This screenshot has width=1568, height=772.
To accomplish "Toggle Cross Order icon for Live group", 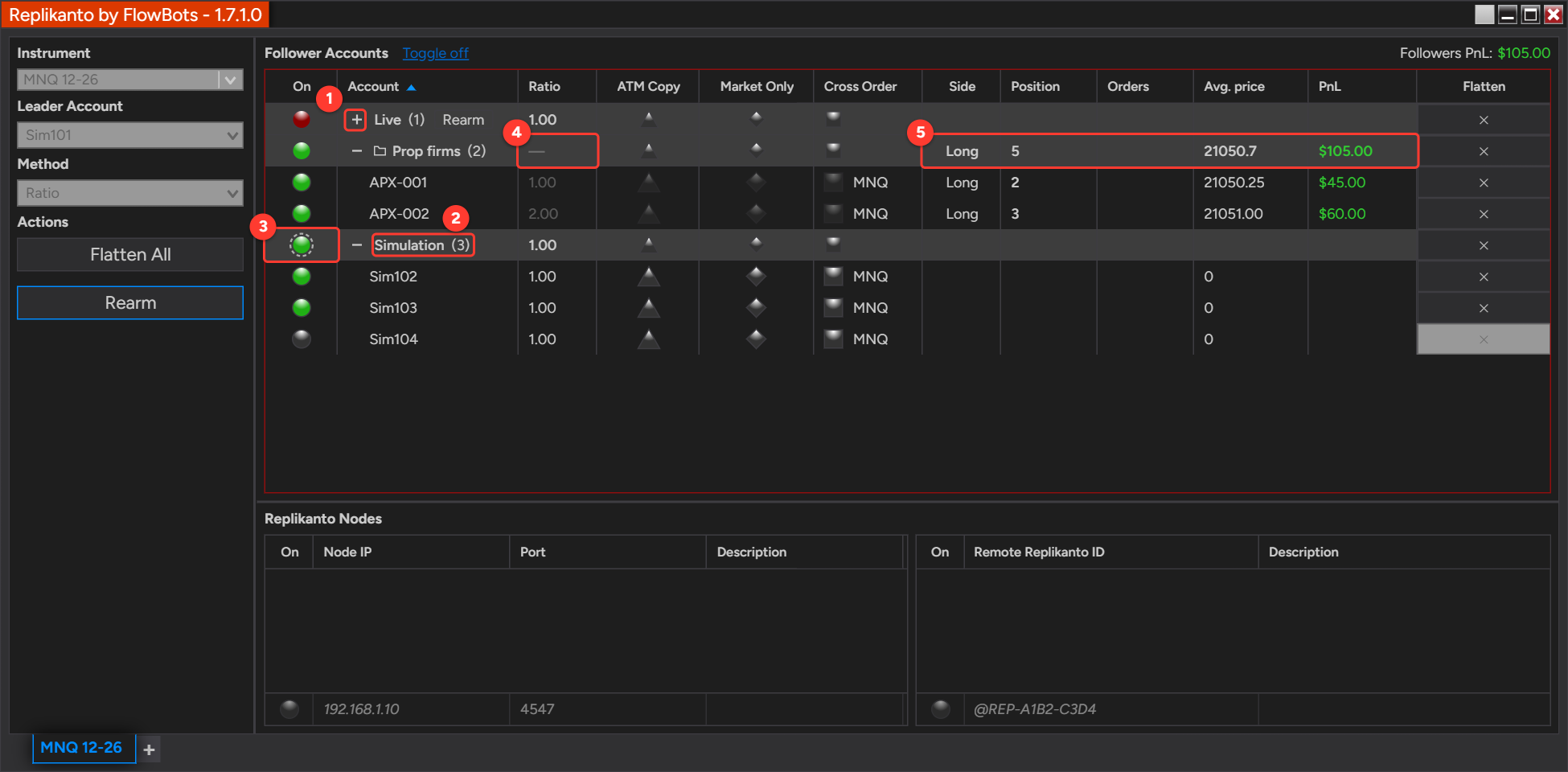I will click(834, 118).
